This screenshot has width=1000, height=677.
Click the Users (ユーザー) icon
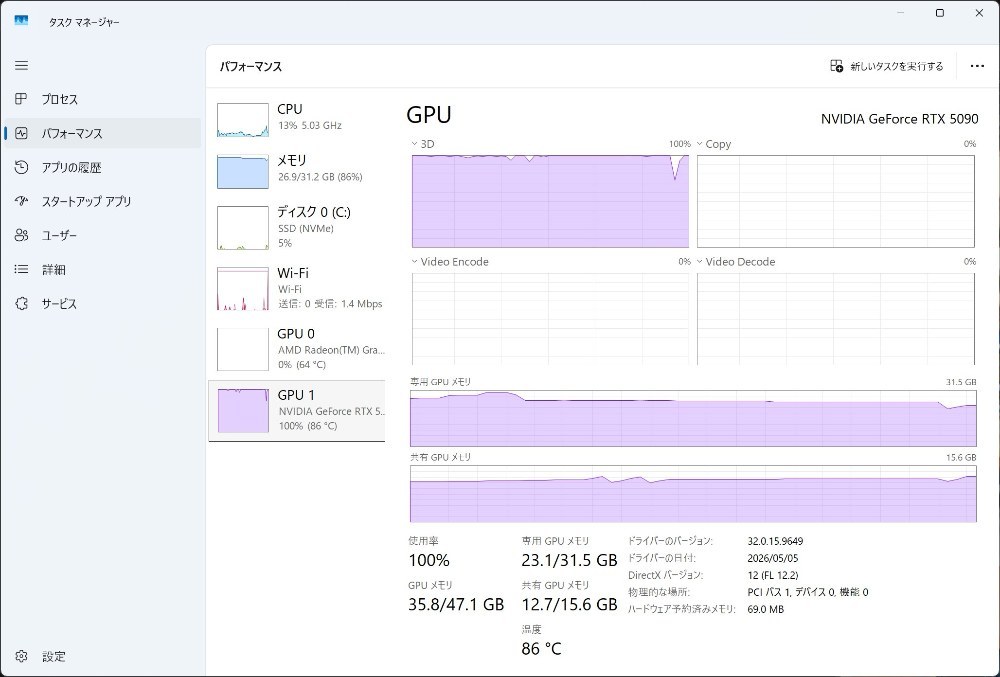(21, 235)
